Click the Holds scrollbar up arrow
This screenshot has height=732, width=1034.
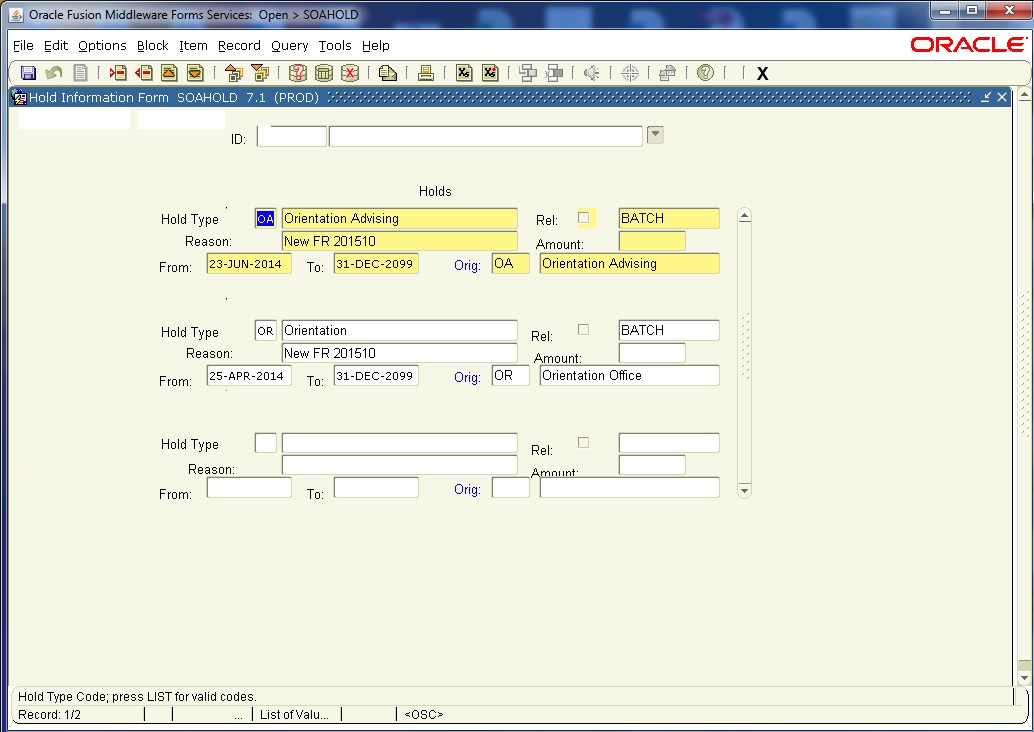click(744, 216)
